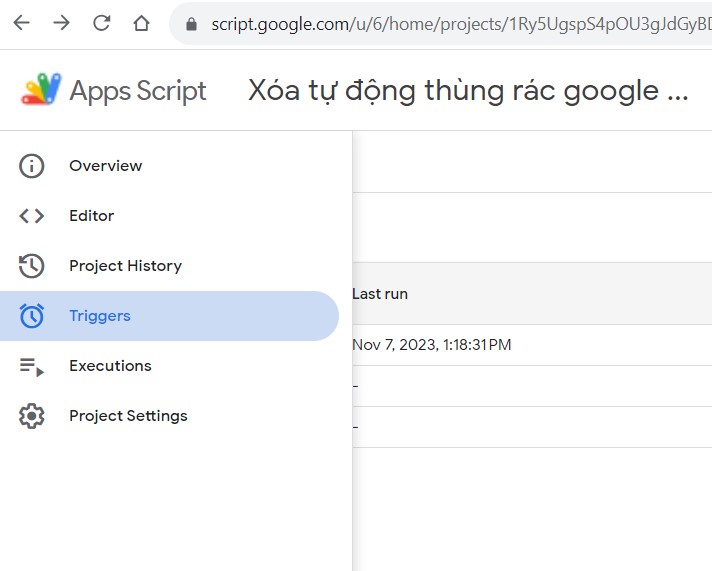Click the URL address bar

click(440, 24)
